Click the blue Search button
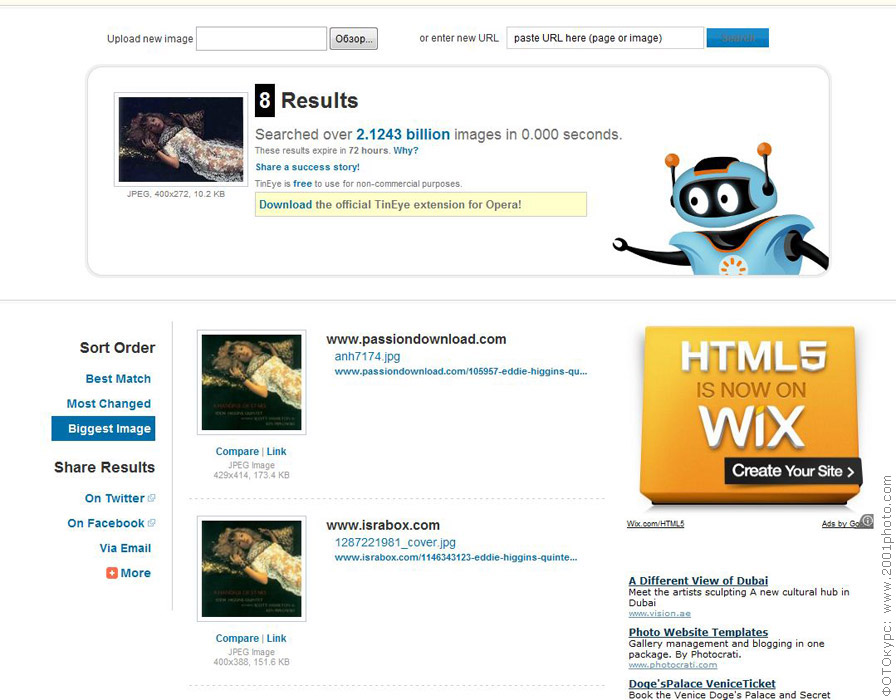Viewport: 896px width, 700px height. click(737, 38)
